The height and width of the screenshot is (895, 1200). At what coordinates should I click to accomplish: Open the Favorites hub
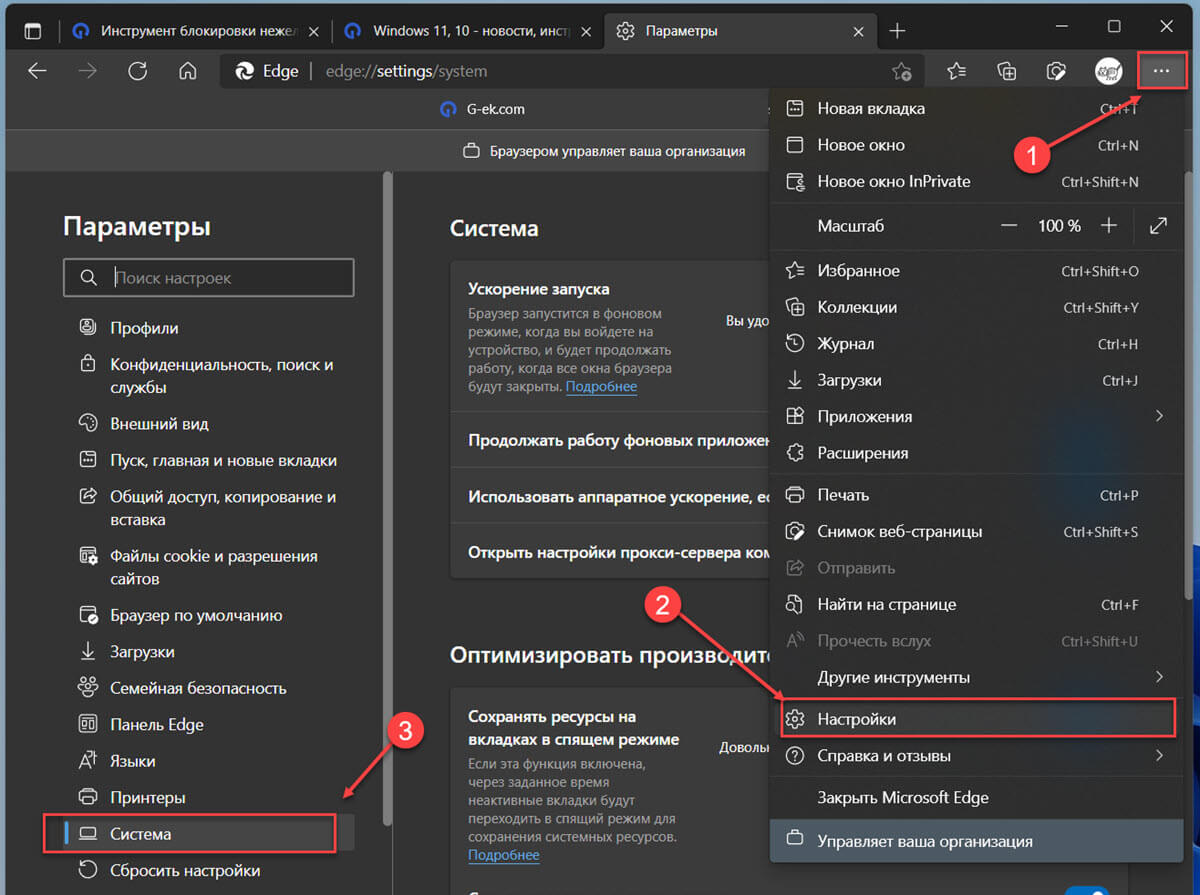(x=956, y=71)
